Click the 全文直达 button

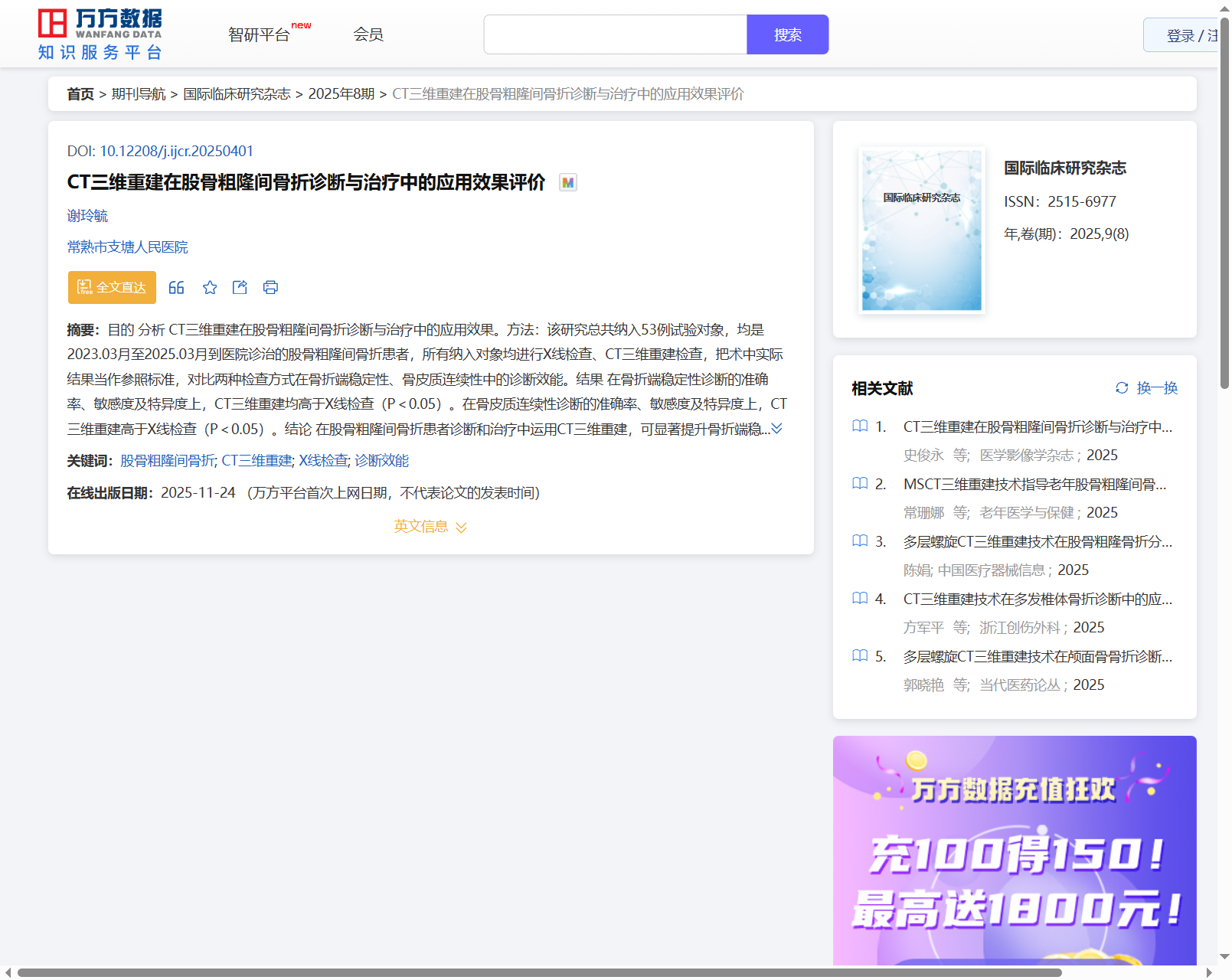[112, 287]
